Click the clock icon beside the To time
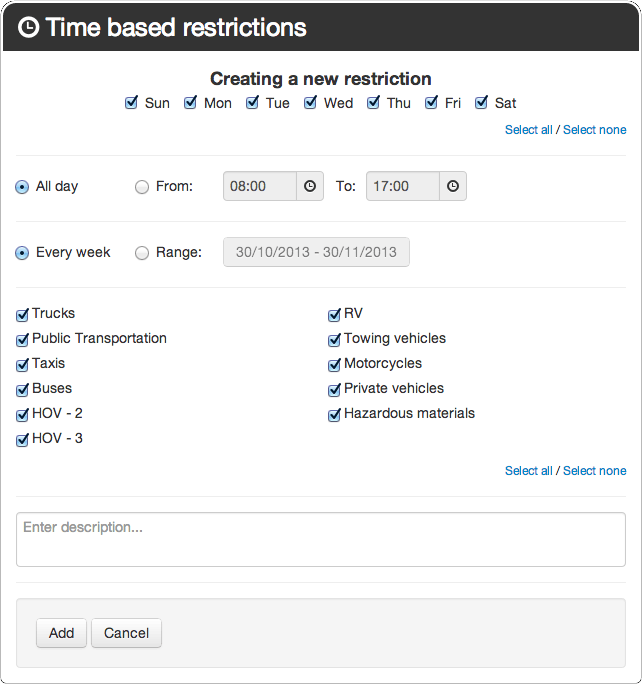Screen dimensions: 642x684 point(453,186)
